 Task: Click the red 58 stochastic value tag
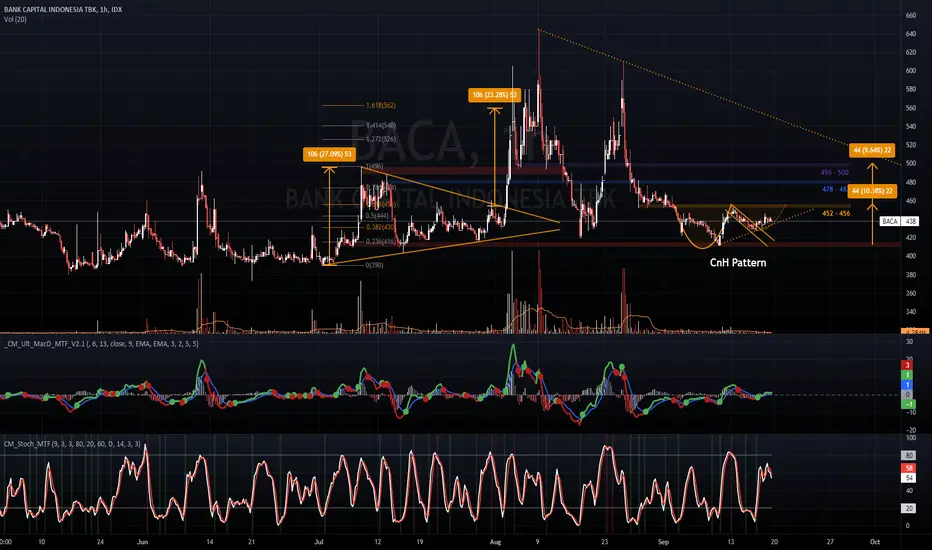[x=909, y=469]
